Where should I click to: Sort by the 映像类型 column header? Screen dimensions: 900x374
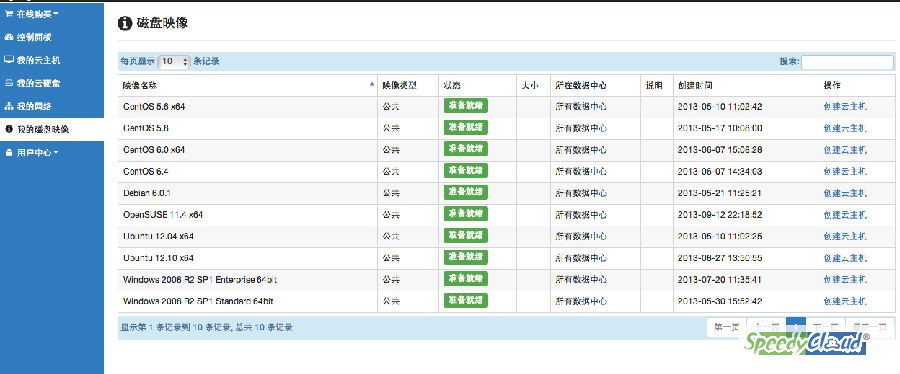(x=408, y=85)
